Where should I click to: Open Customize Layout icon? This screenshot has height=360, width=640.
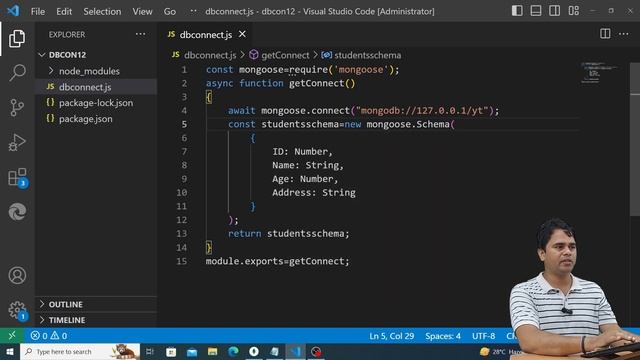click(573, 11)
